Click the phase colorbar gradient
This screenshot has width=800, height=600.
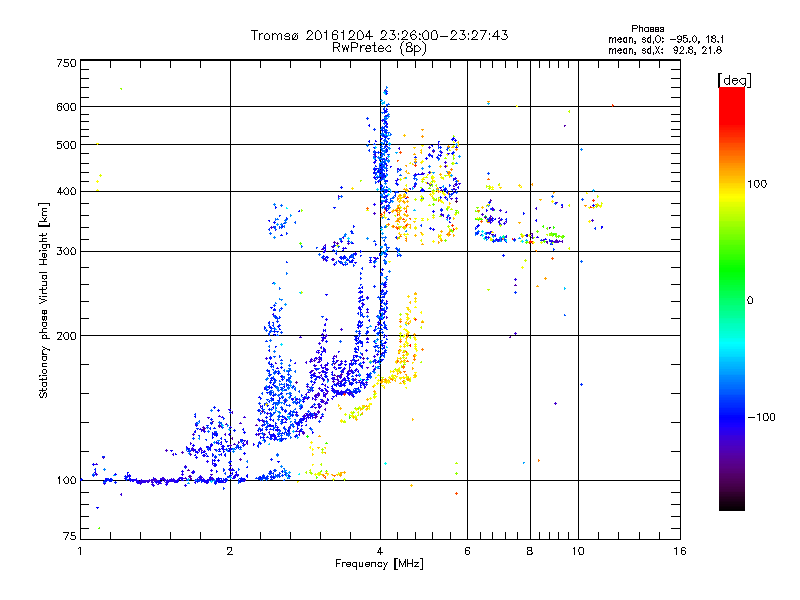coord(732,298)
